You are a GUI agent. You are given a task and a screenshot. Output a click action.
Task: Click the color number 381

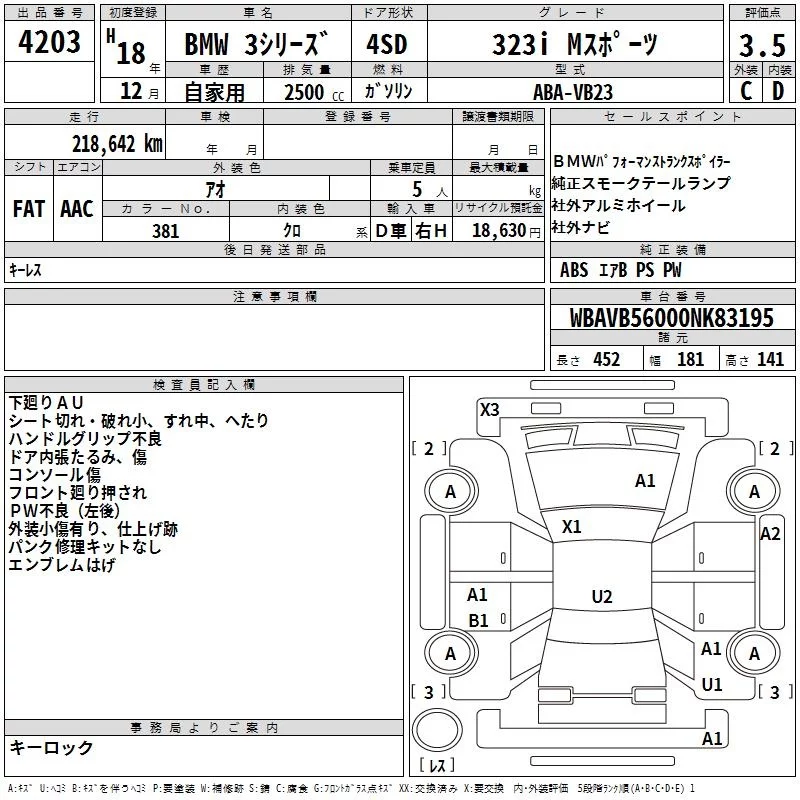click(x=165, y=231)
